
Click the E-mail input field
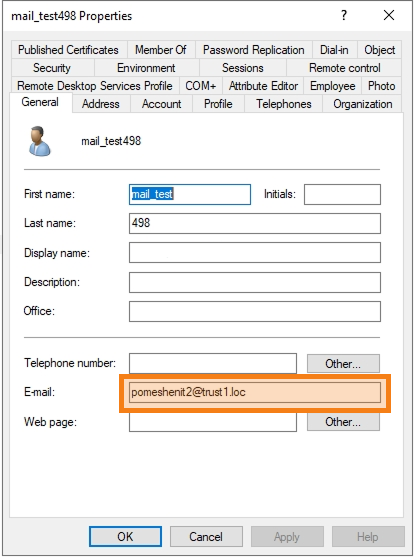click(x=255, y=393)
